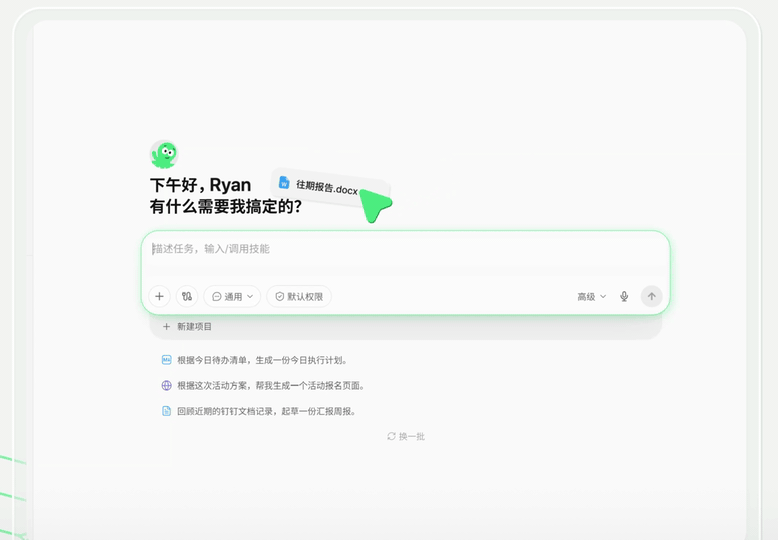Image resolution: width=778 pixels, height=540 pixels.
Task: Click the plus icon before 新建项目
Action: coord(167,327)
